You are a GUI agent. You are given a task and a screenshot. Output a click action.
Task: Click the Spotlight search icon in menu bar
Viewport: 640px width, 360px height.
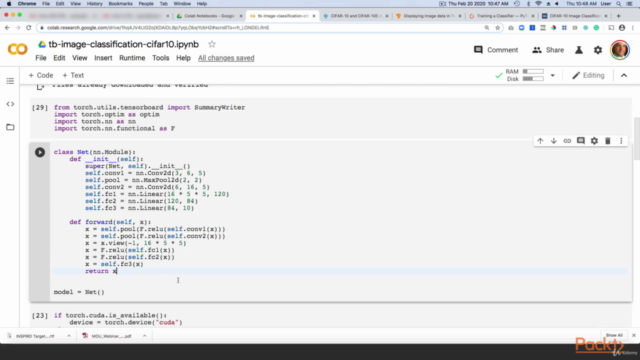(619, 4)
